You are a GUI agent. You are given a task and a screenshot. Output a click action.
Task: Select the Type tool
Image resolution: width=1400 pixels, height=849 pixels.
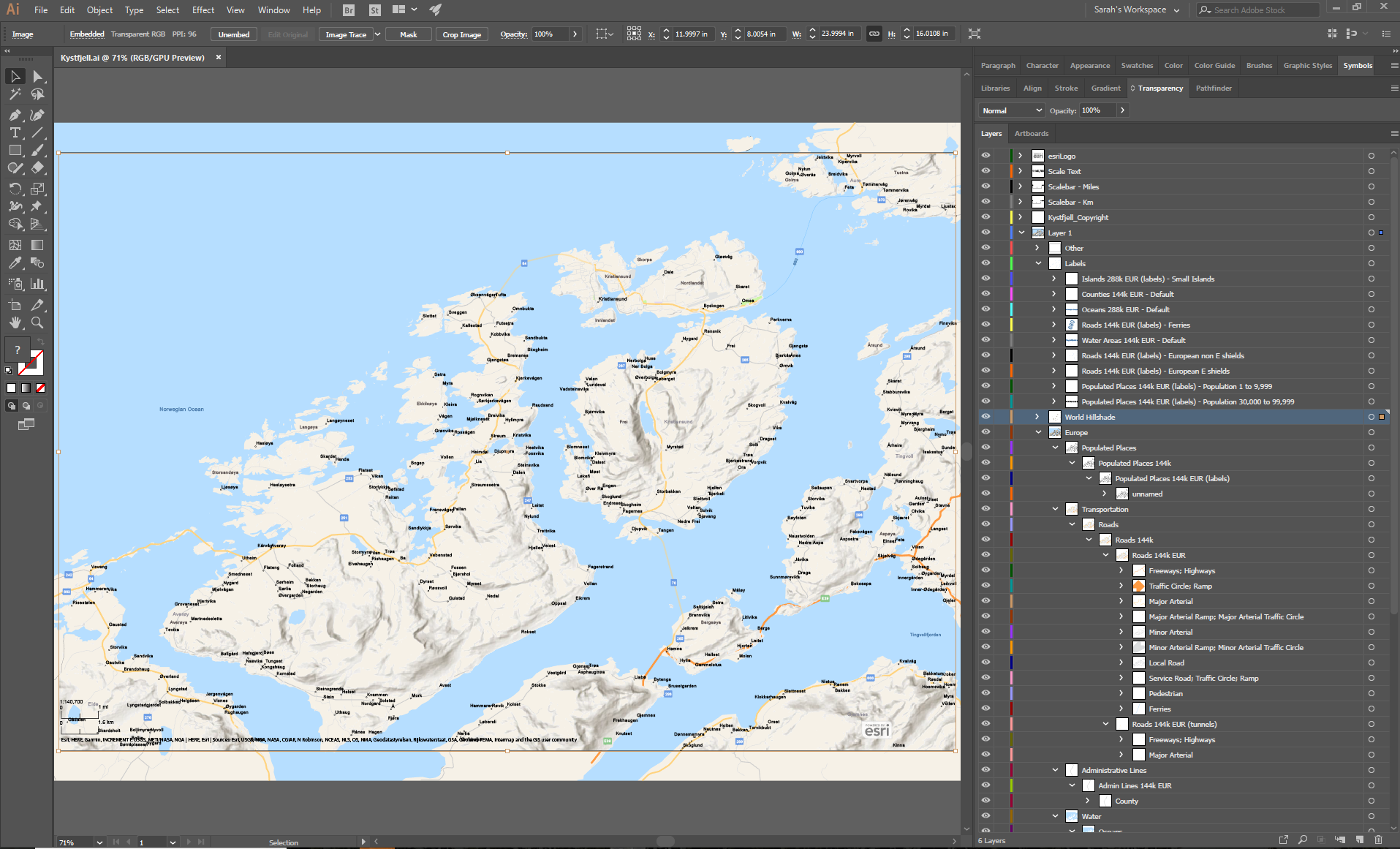[15, 132]
